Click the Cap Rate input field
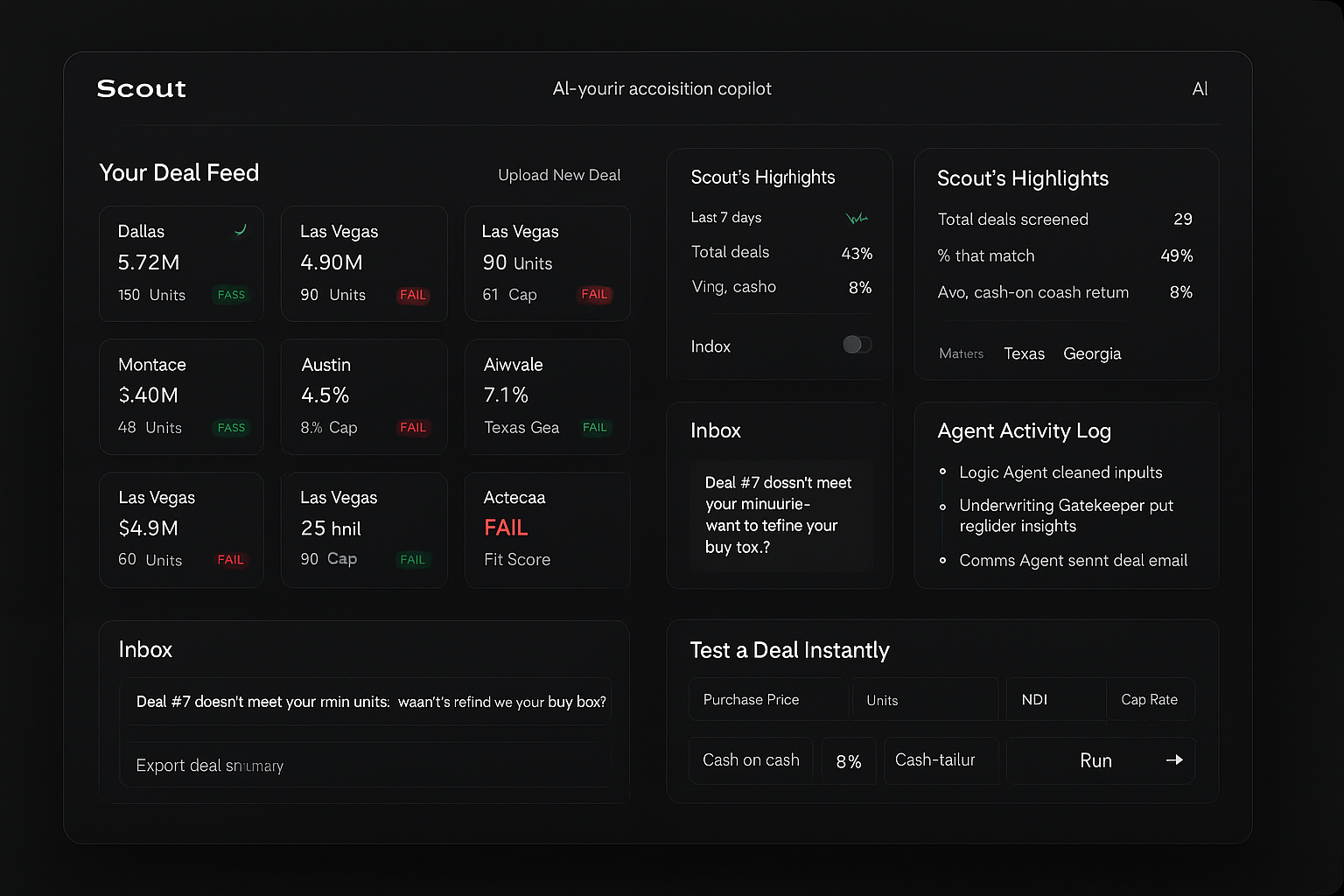1344x896 pixels. [1149, 700]
